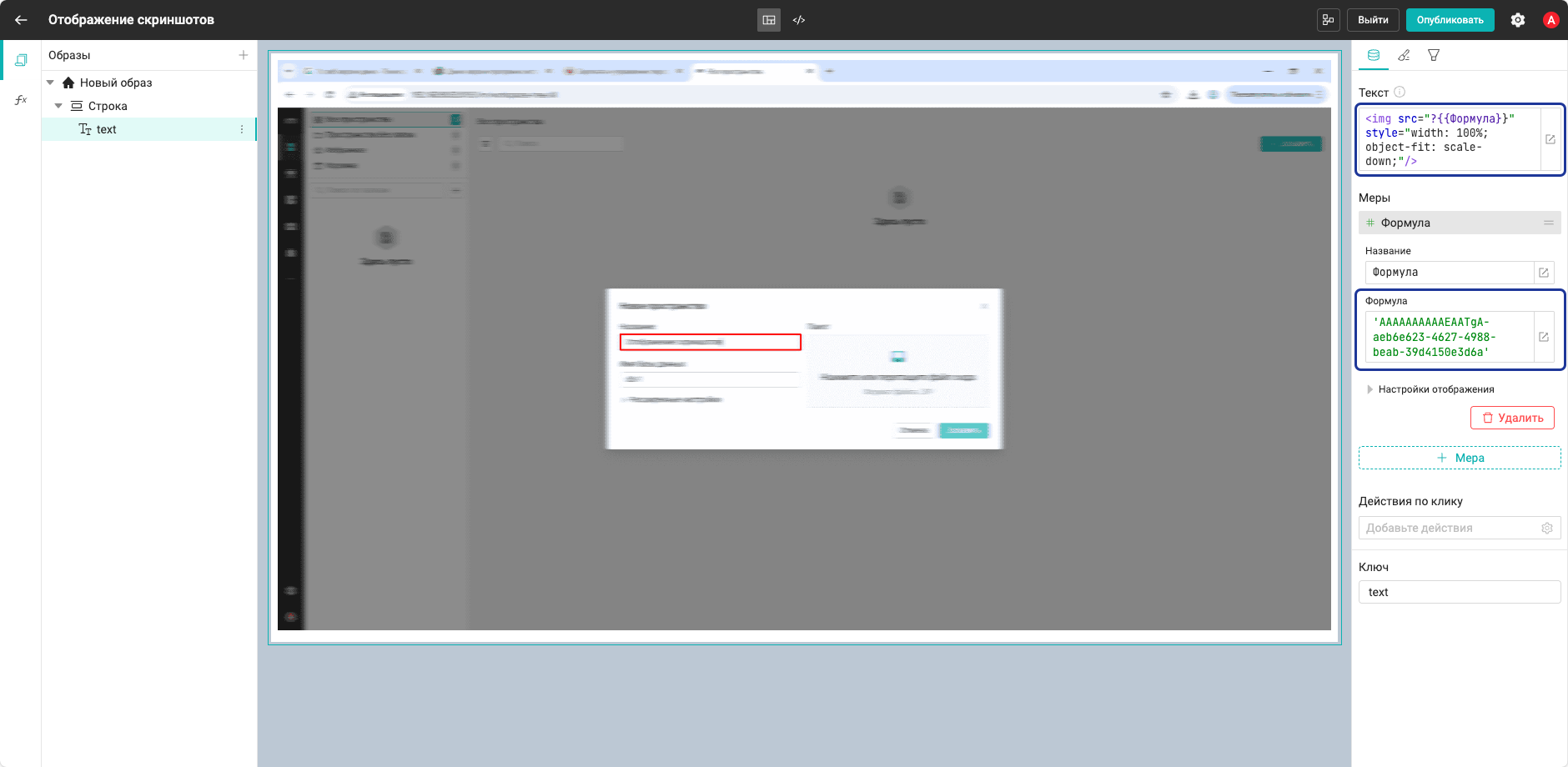This screenshot has height=767, width=1568.
Task: Open the structure tree icon button
Action: pos(1329,20)
